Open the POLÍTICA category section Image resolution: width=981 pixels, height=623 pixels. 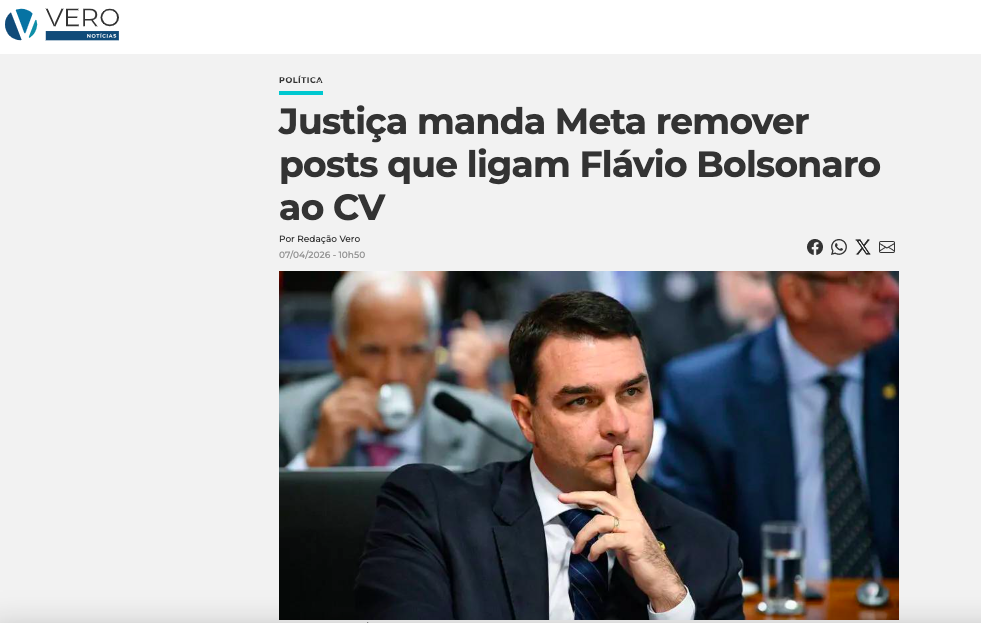coord(301,80)
